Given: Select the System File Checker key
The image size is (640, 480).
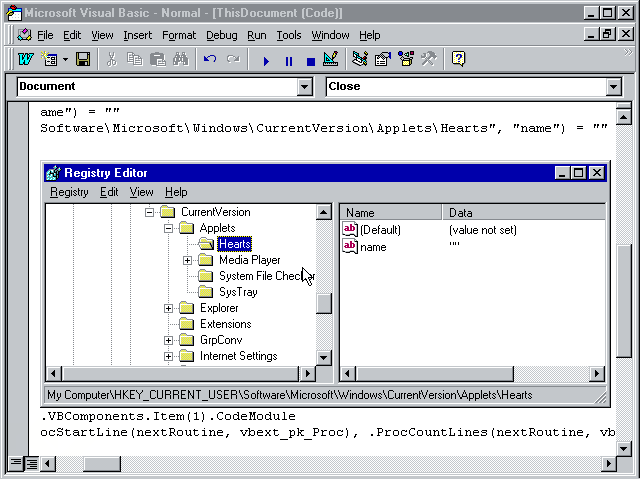Looking at the screenshot, I should pyautogui.click(x=267, y=276).
